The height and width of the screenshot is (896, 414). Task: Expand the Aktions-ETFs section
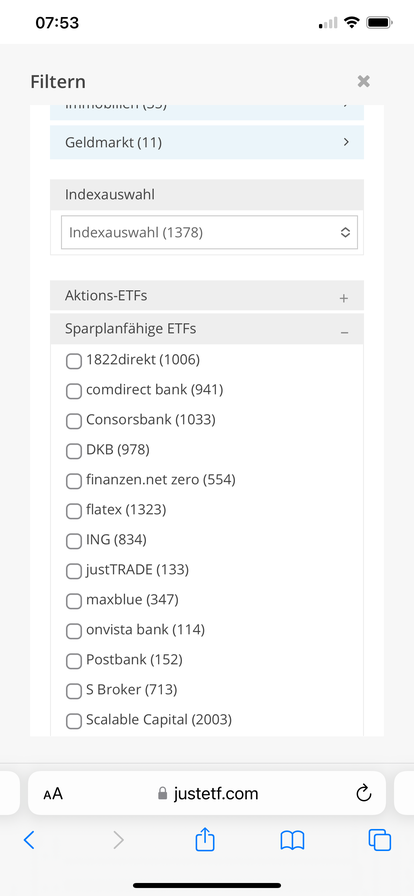pos(207,295)
